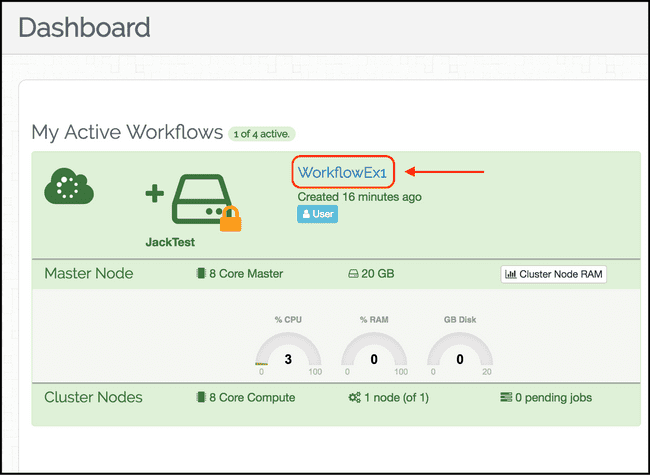Click the Cluster Nodes section heading
The height and width of the screenshot is (475, 650).
tap(93, 397)
